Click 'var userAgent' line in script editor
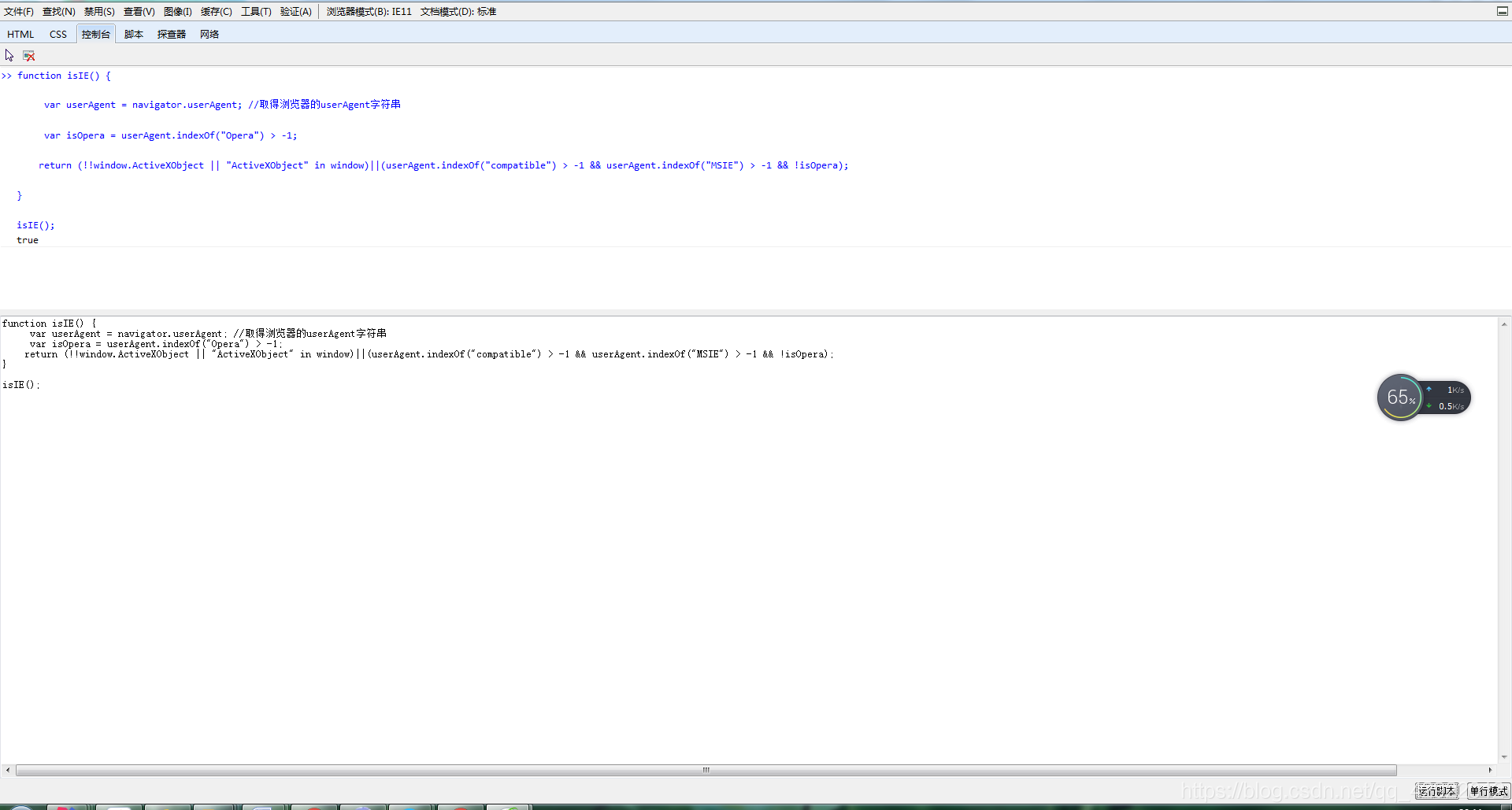Viewport: 1512px width, 810px height. pos(208,334)
